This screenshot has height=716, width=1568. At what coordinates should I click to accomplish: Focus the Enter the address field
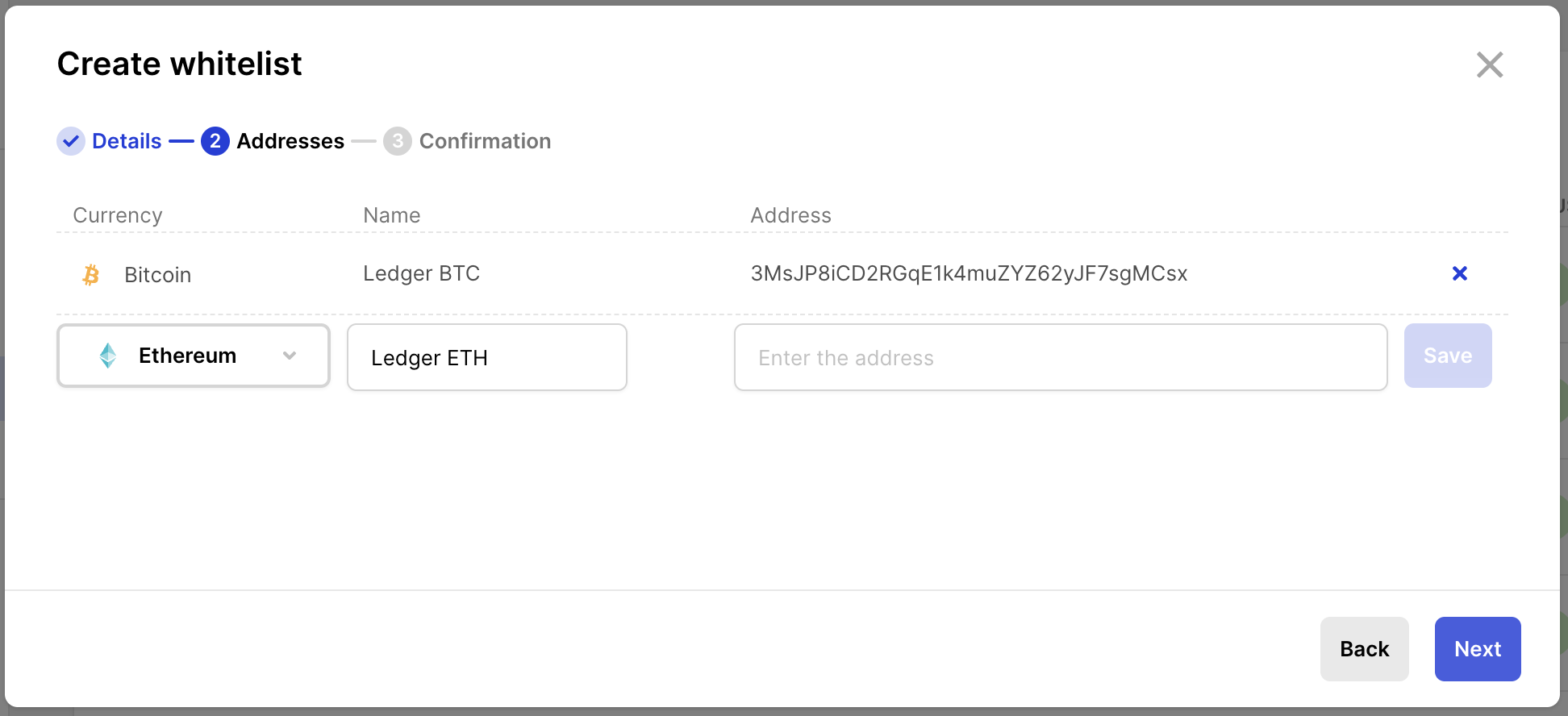click(1060, 357)
